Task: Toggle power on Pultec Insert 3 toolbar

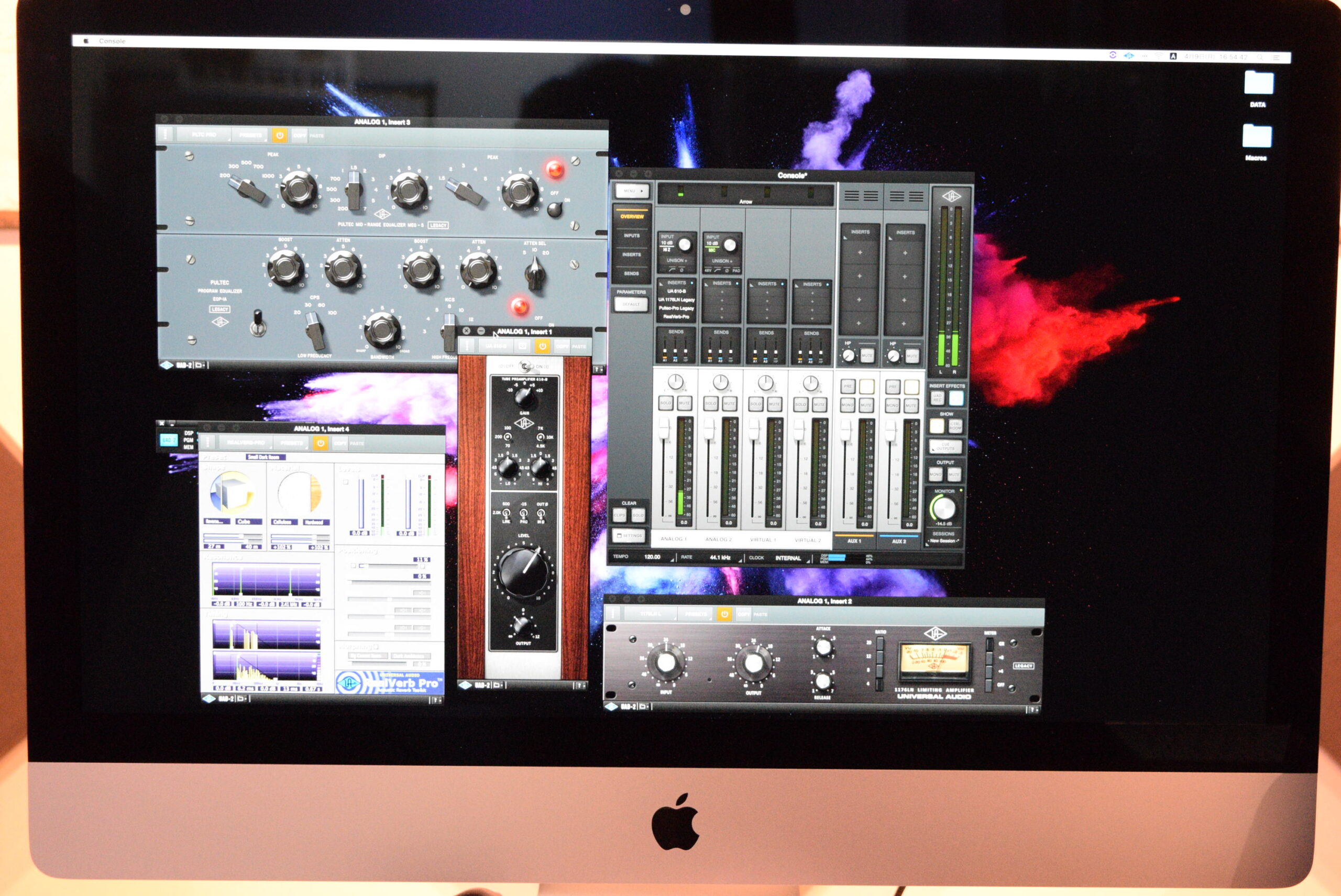Action: pos(279,136)
